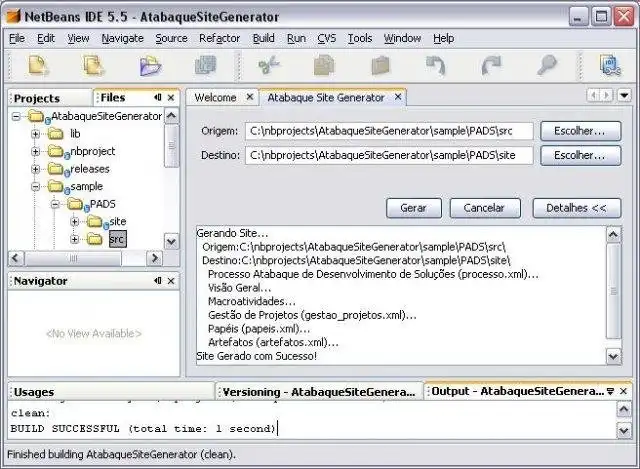
Task: Close the Files panel
Action: coord(171,98)
